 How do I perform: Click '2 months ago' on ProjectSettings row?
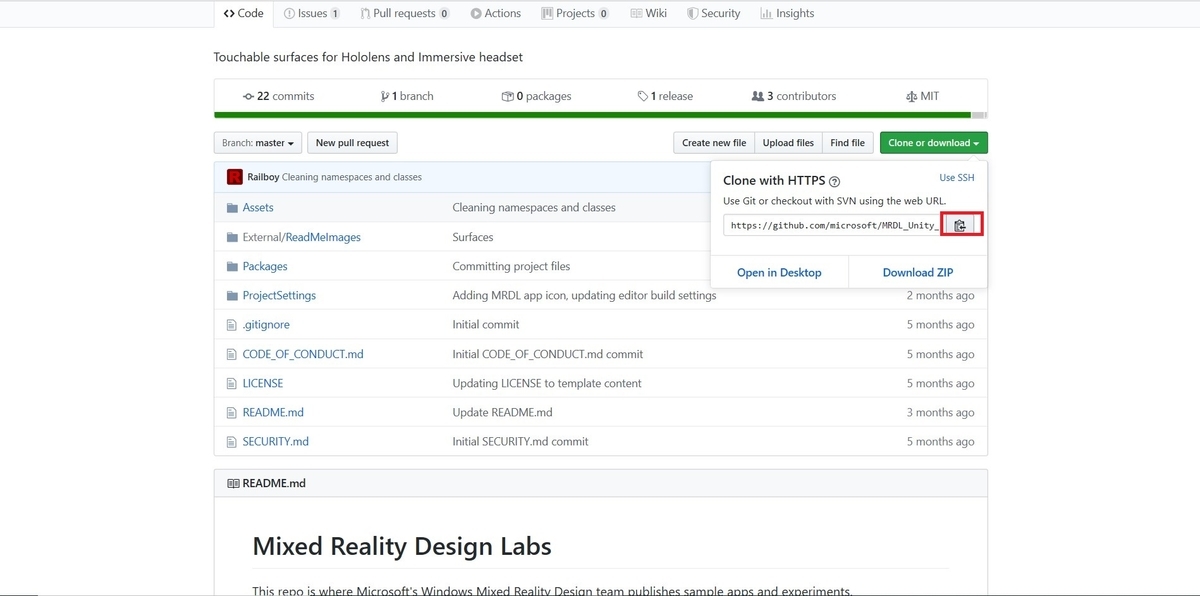pos(940,296)
